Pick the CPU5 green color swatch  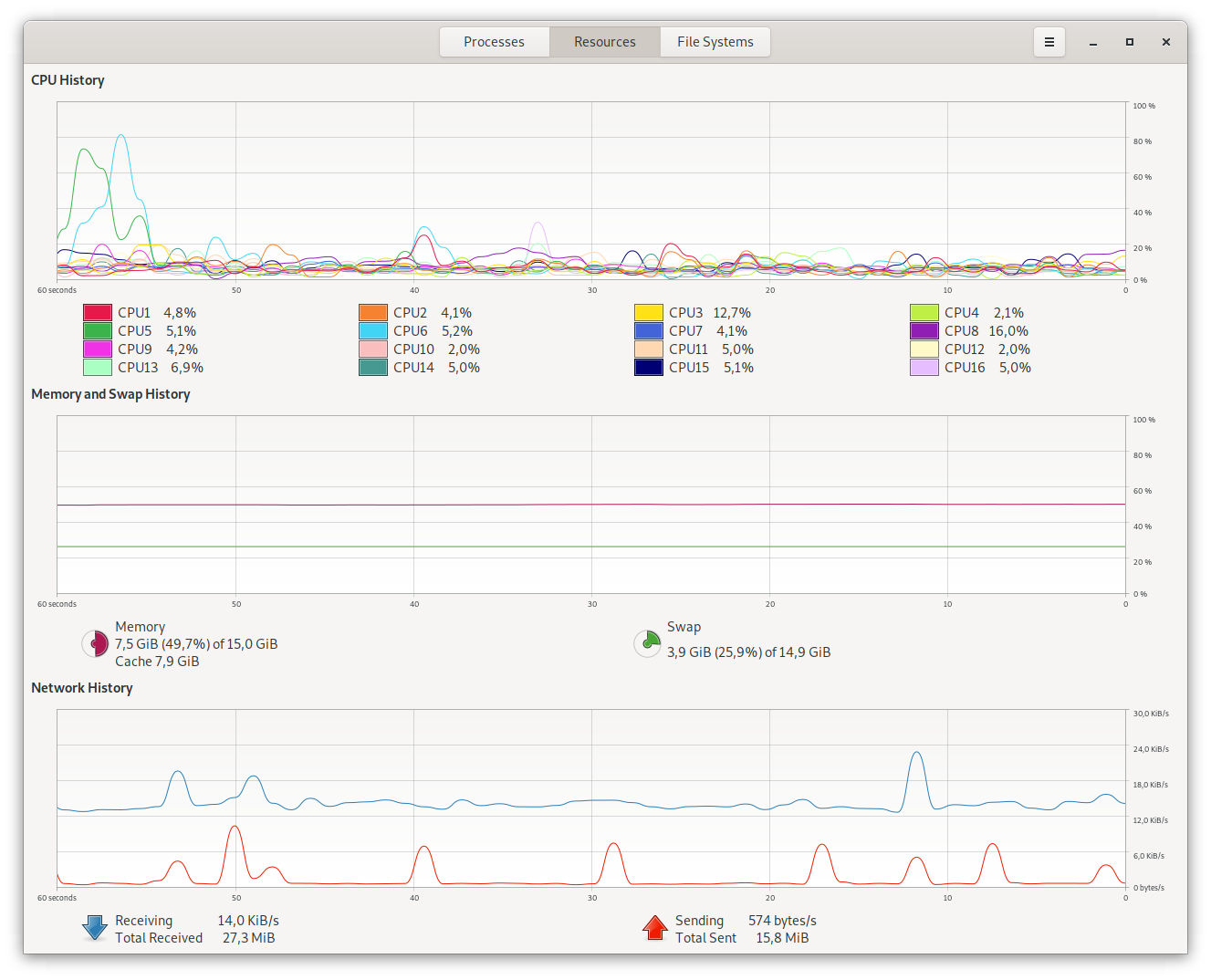(98, 331)
